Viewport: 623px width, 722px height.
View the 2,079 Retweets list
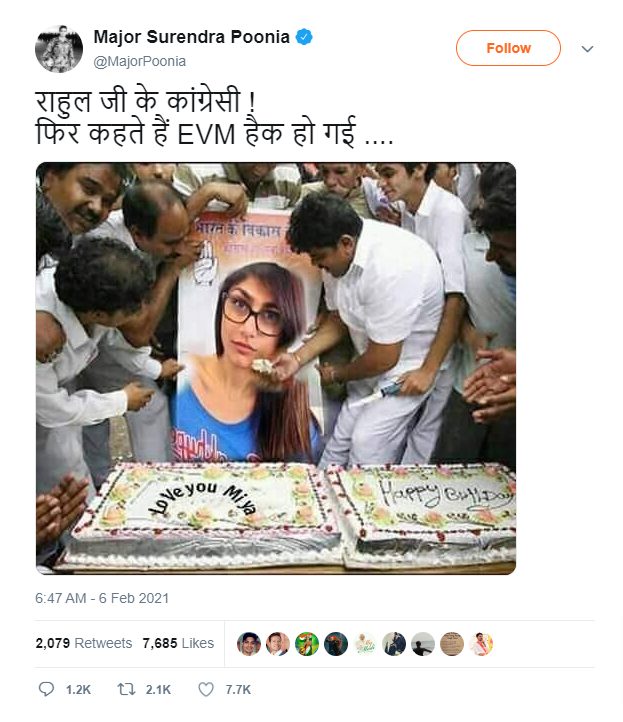83,643
